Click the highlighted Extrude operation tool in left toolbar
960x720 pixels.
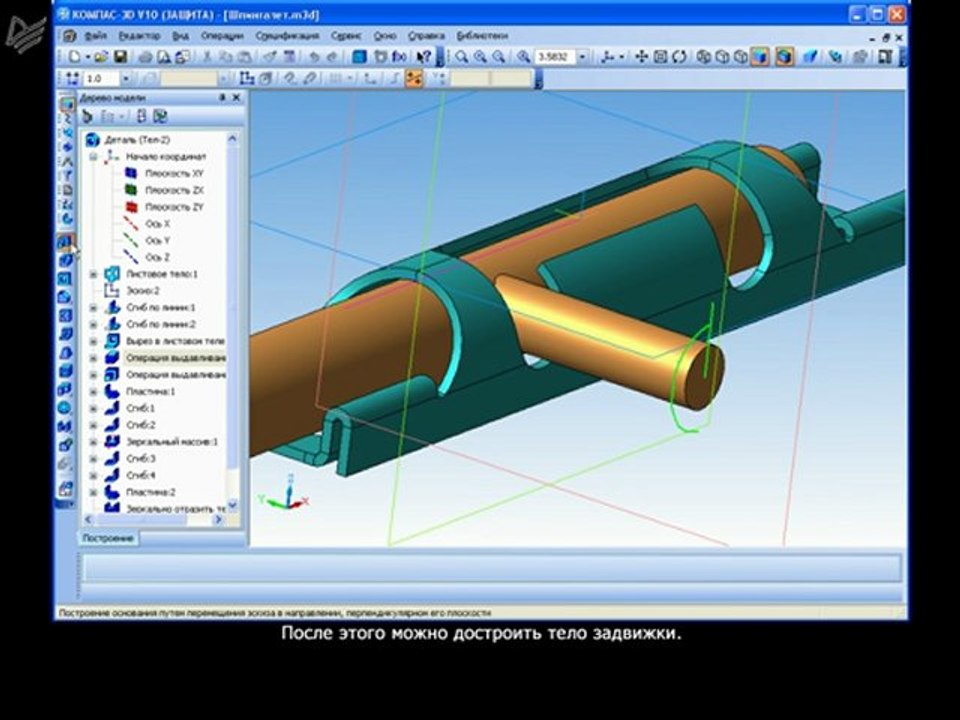pos(66,242)
